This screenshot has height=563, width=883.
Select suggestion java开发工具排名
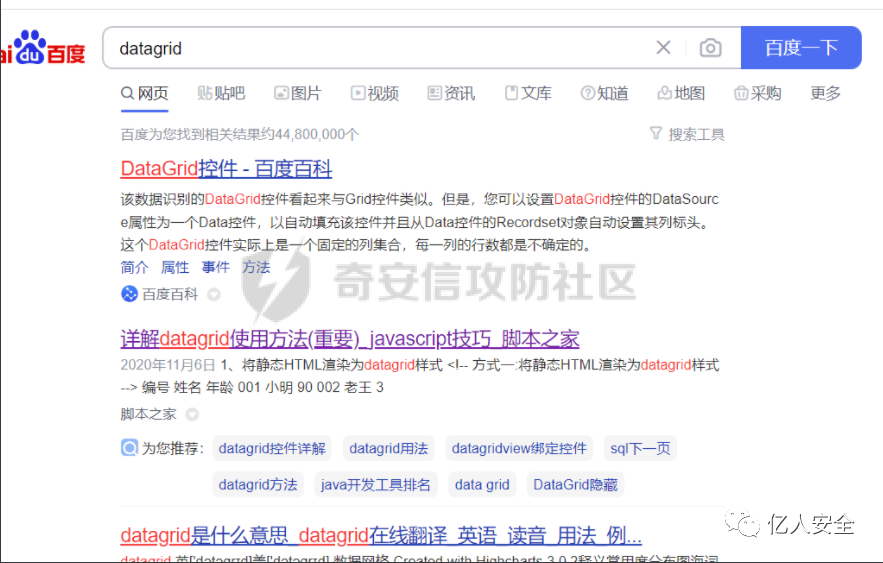click(x=376, y=485)
